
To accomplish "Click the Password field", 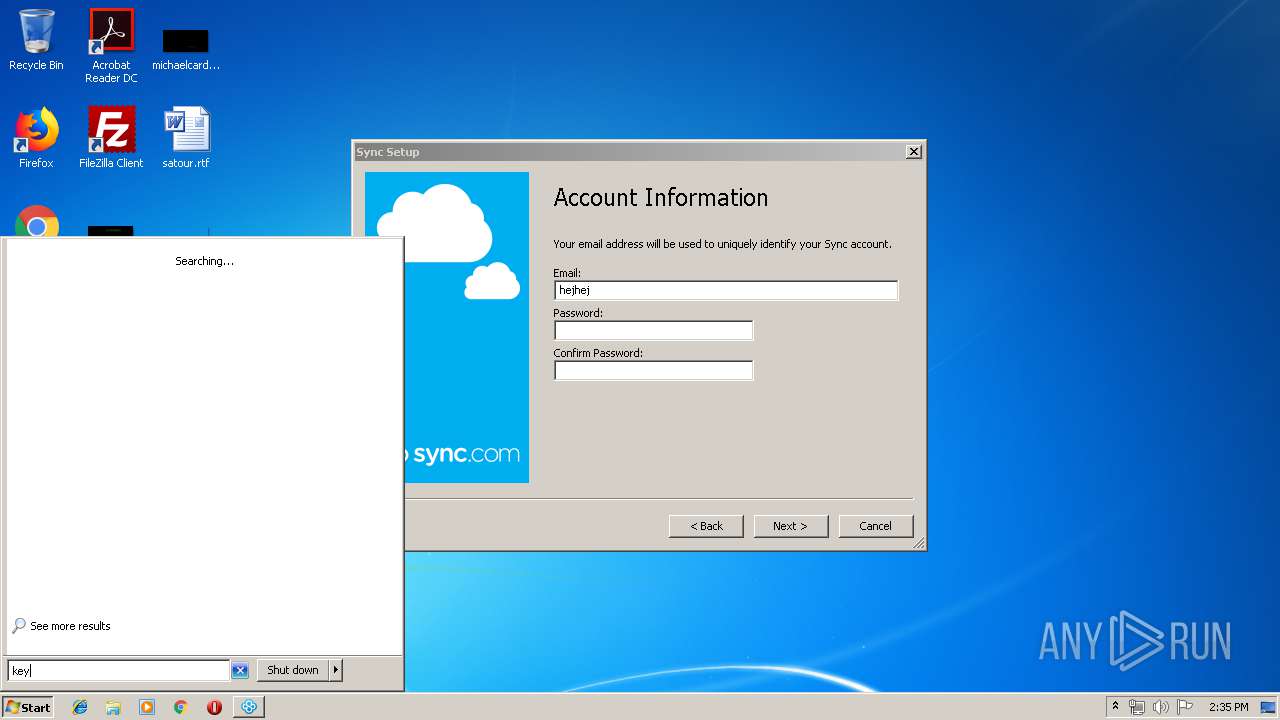I will tap(653, 330).
